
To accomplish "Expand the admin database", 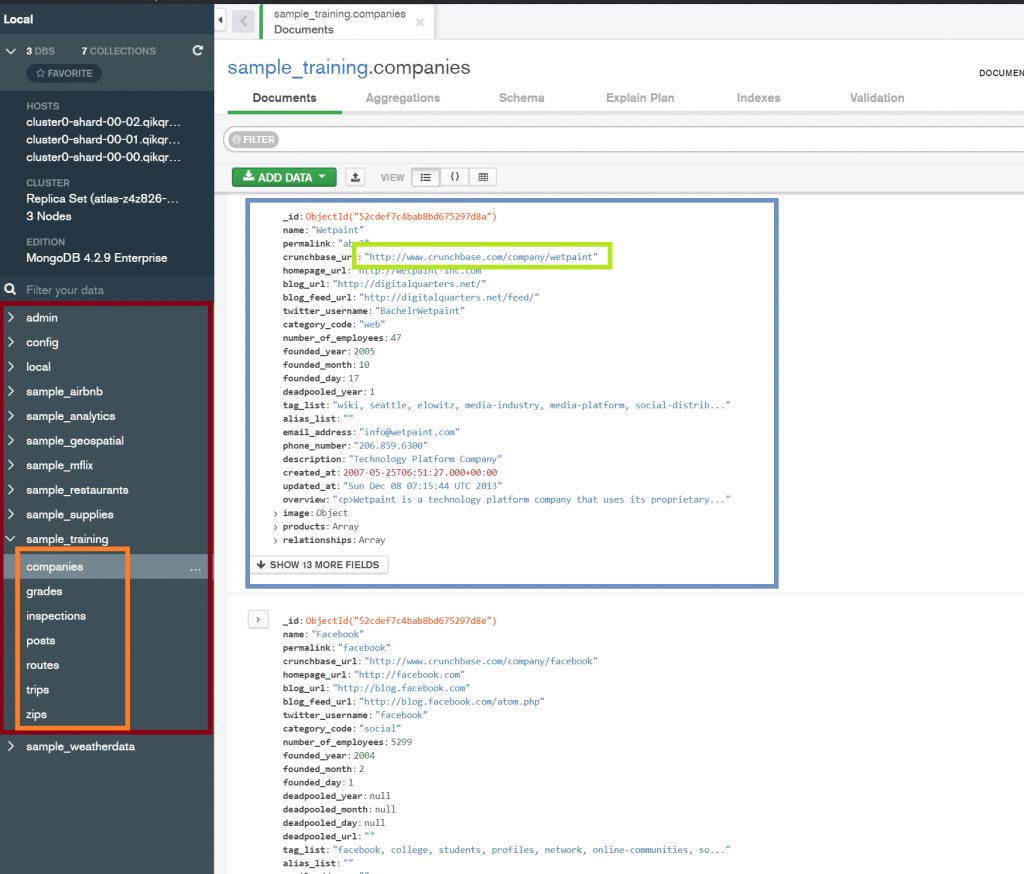I will [11, 317].
